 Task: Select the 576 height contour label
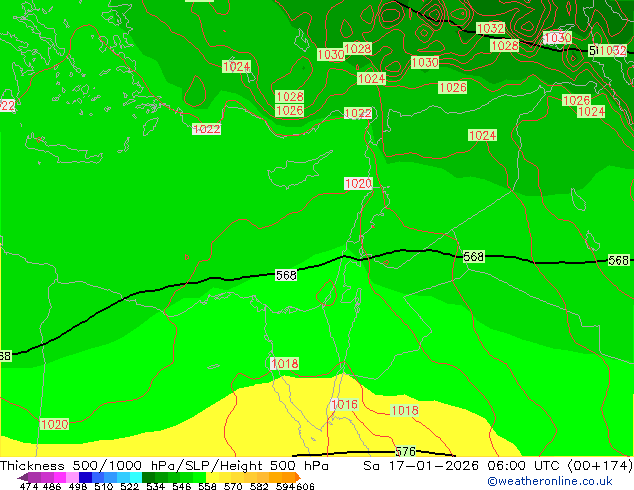pos(405,451)
